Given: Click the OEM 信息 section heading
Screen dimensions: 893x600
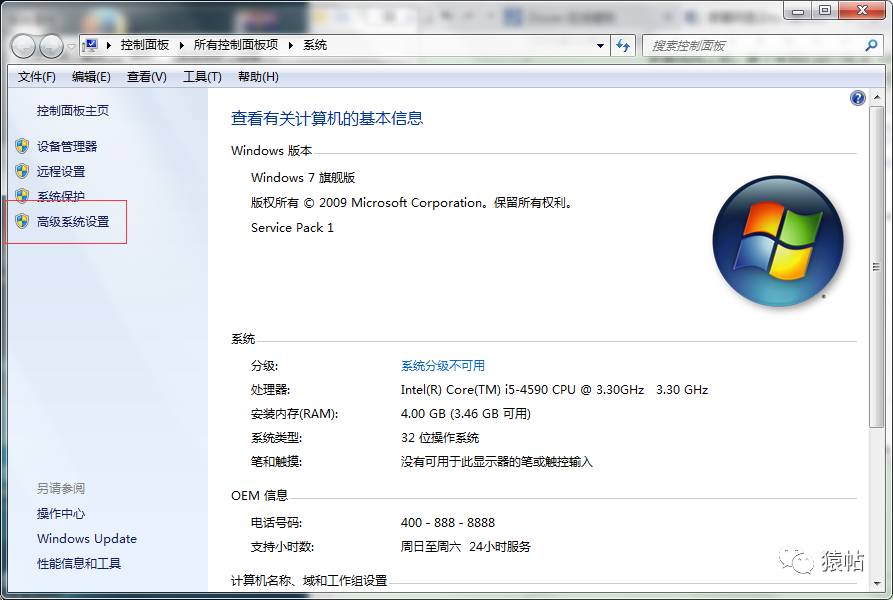Looking at the screenshot, I should (259, 496).
